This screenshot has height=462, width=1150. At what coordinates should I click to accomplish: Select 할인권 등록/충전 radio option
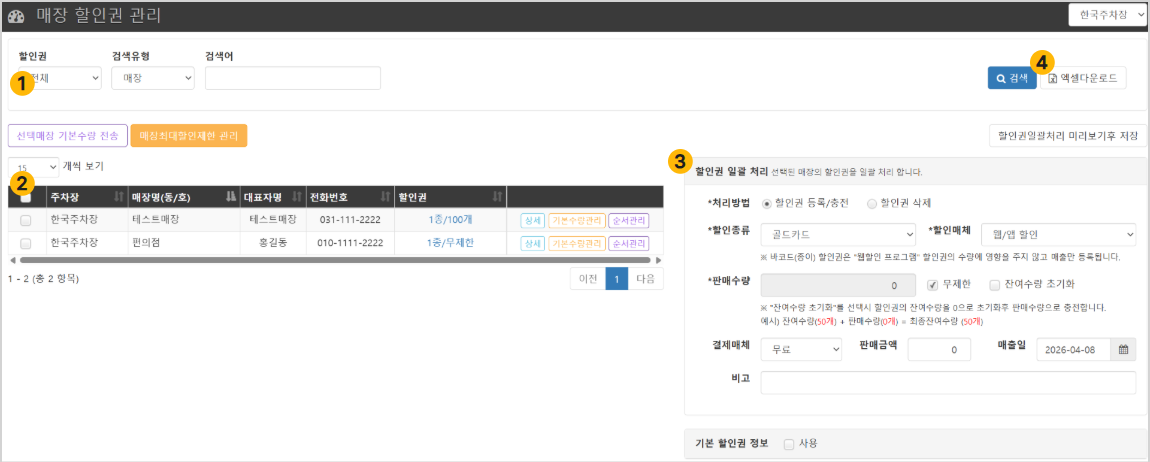767,203
